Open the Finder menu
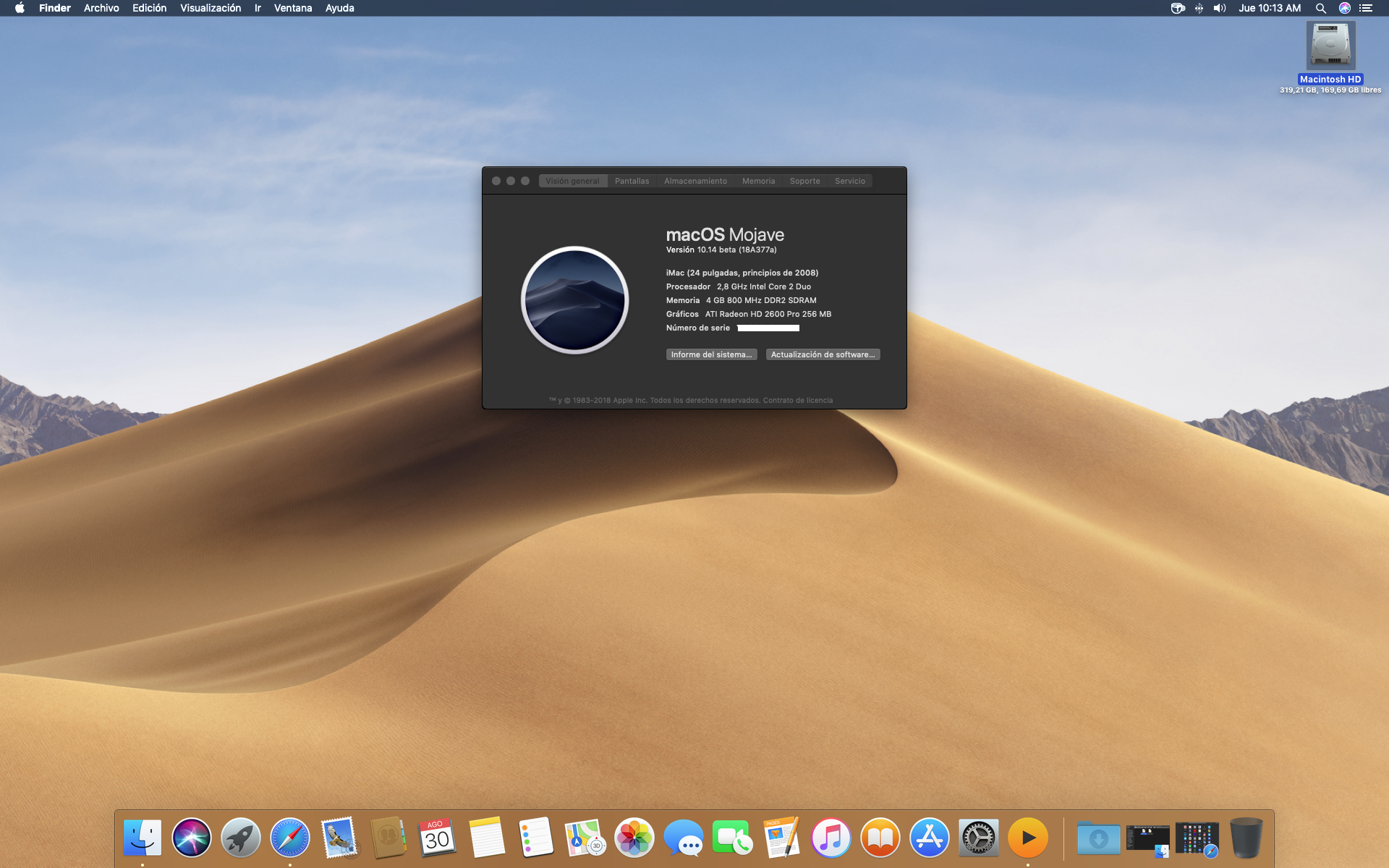This screenshot has height=868, width=1389. coord(55,8)
